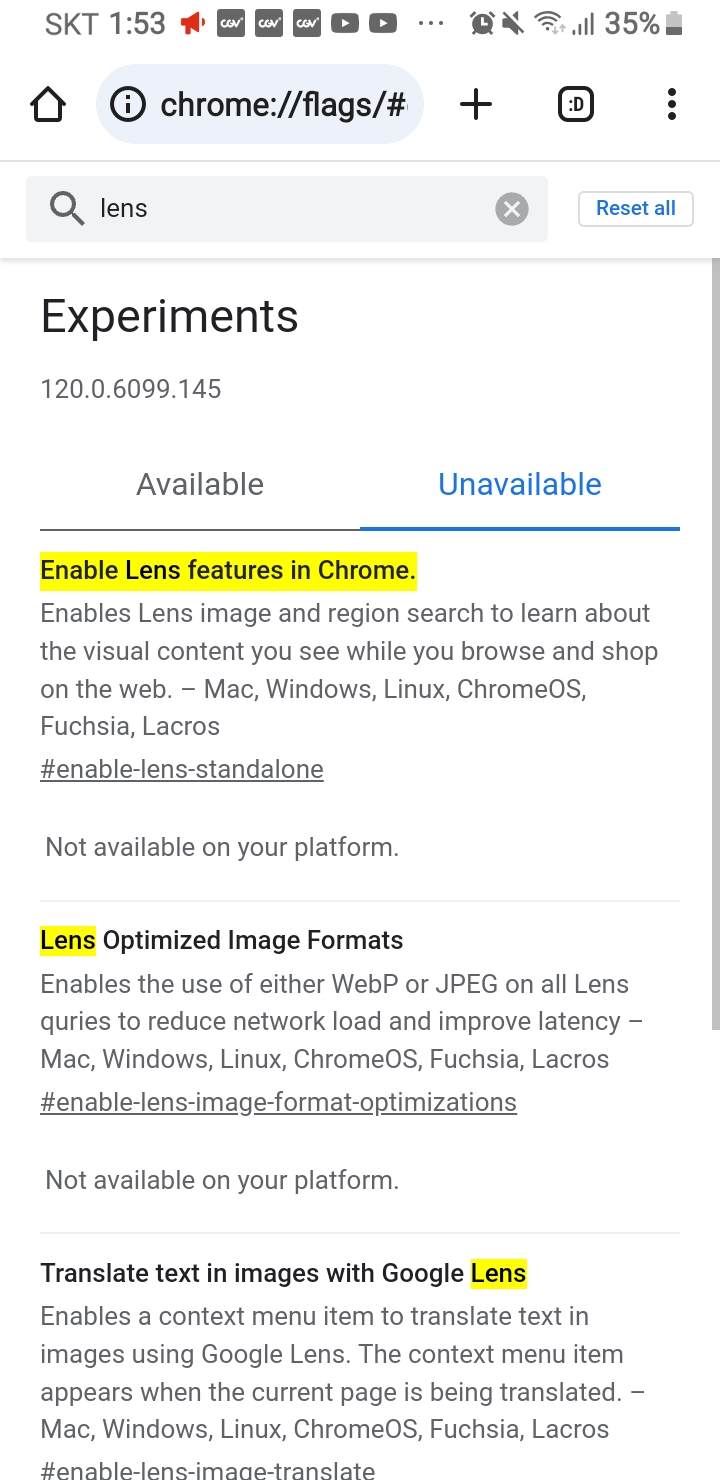Select the Enable Lens features in Chrome heading
720x1480 pixels.
click(228, 570)
